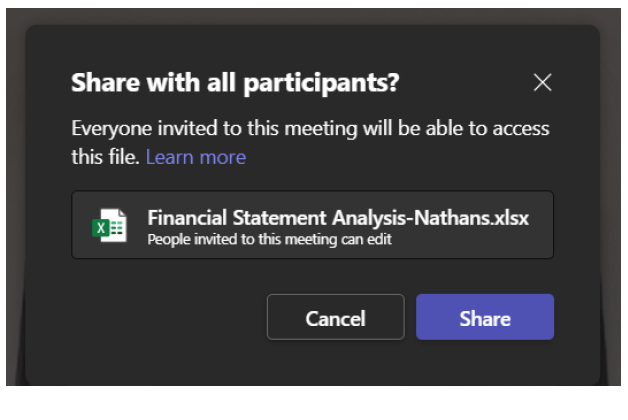Click the Excel file icon
The width and height of the screenshot is (628, 420).
pyautogui.click(x=109, y=225)
